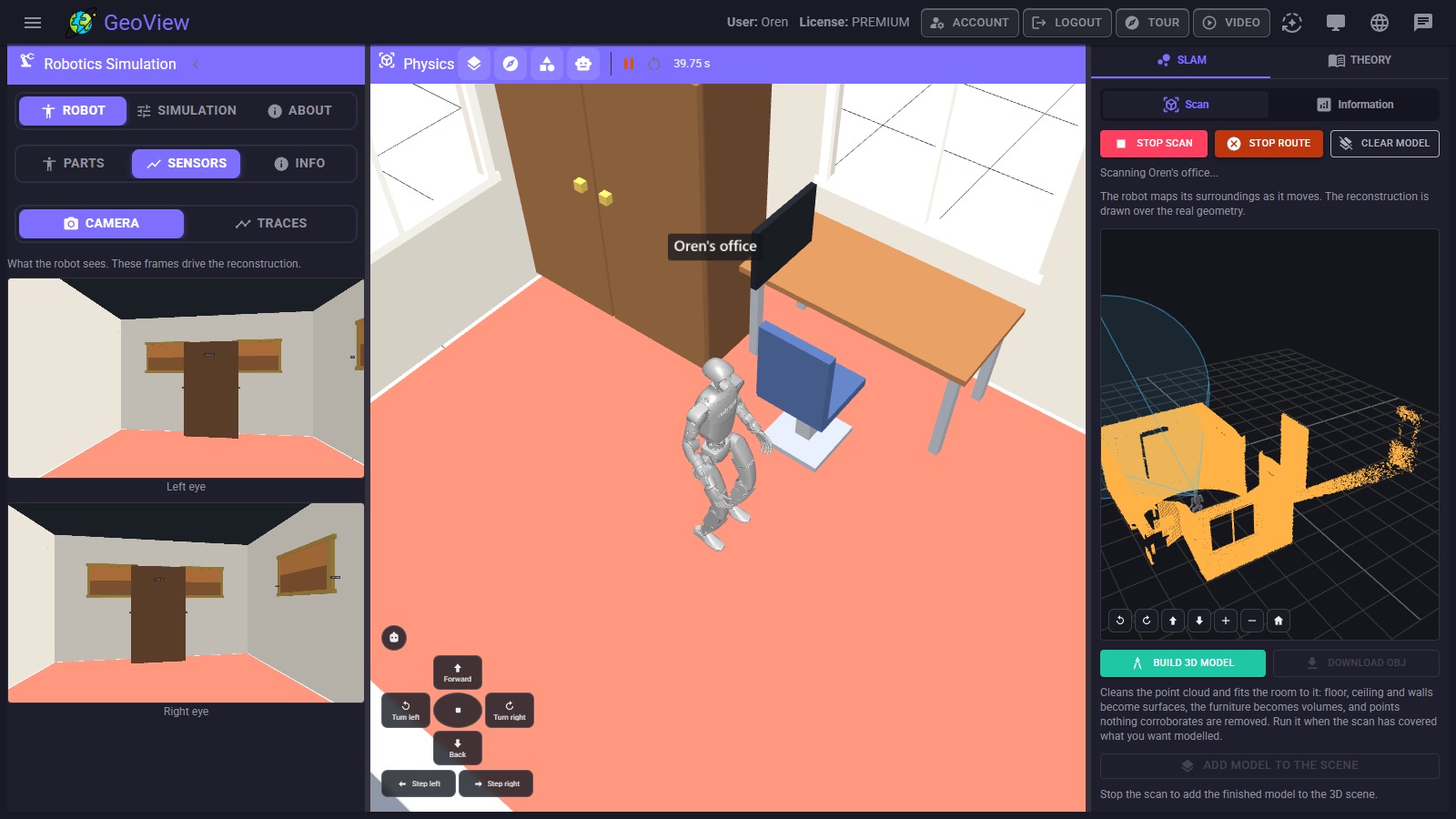Viewport: 1456px width, 819px height.
Task: Click the monitor display icon
Action: pos(1336,23)
